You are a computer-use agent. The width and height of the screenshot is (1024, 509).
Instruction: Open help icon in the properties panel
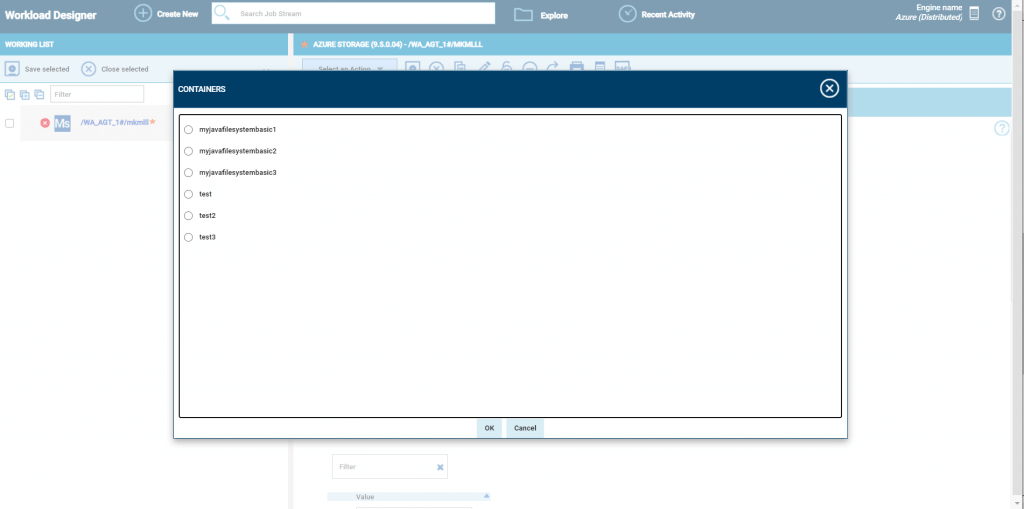1002,129
